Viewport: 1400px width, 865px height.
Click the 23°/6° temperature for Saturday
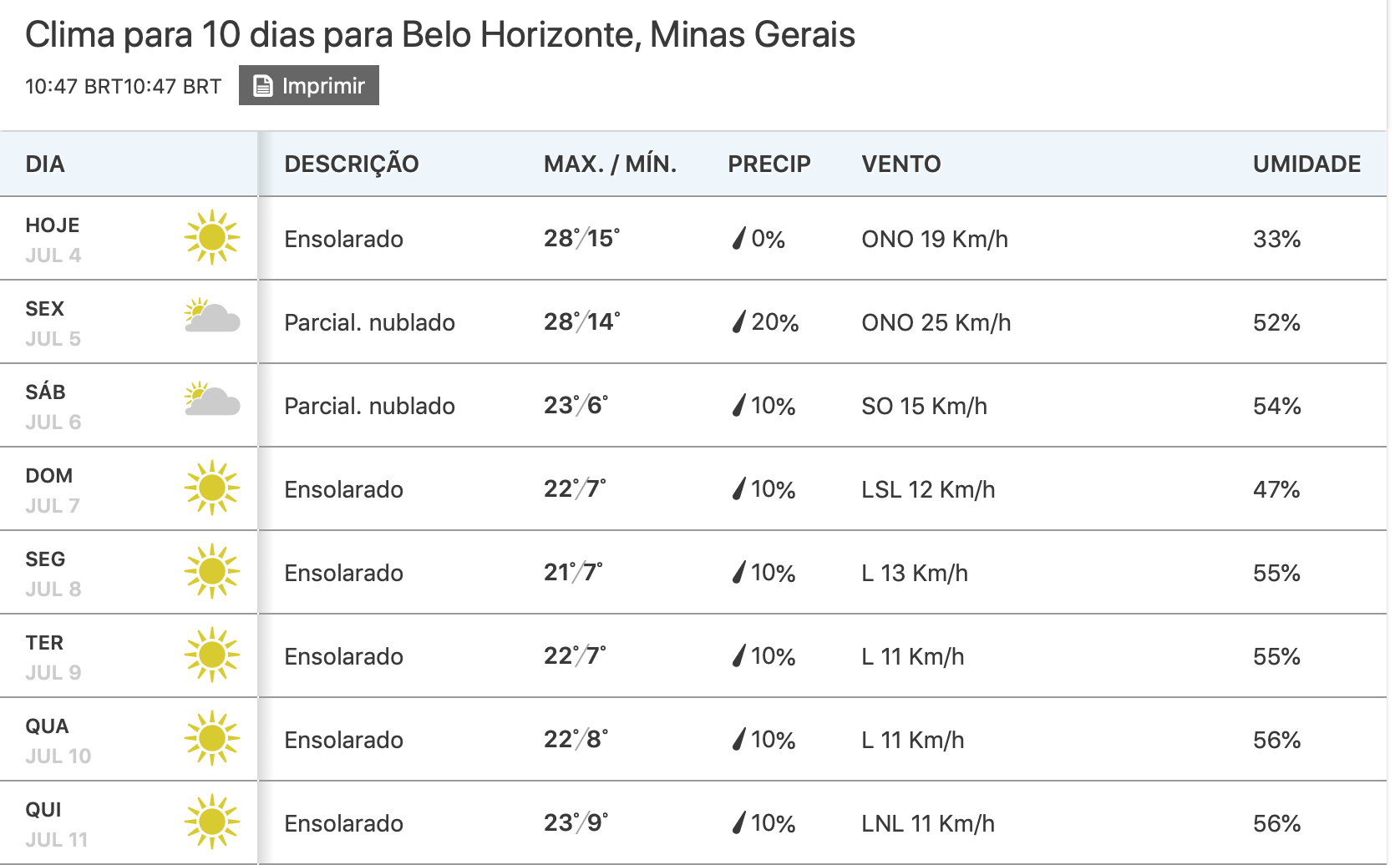(x=576, y=405)
